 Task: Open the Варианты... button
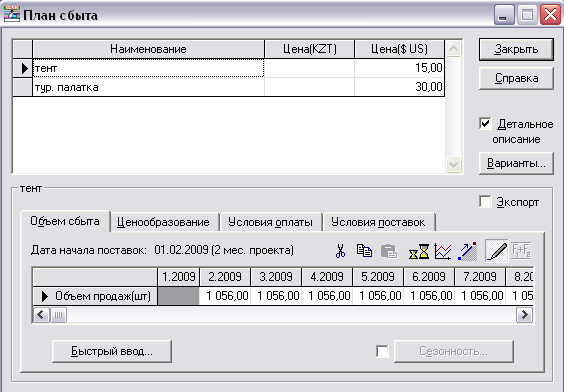516,163
